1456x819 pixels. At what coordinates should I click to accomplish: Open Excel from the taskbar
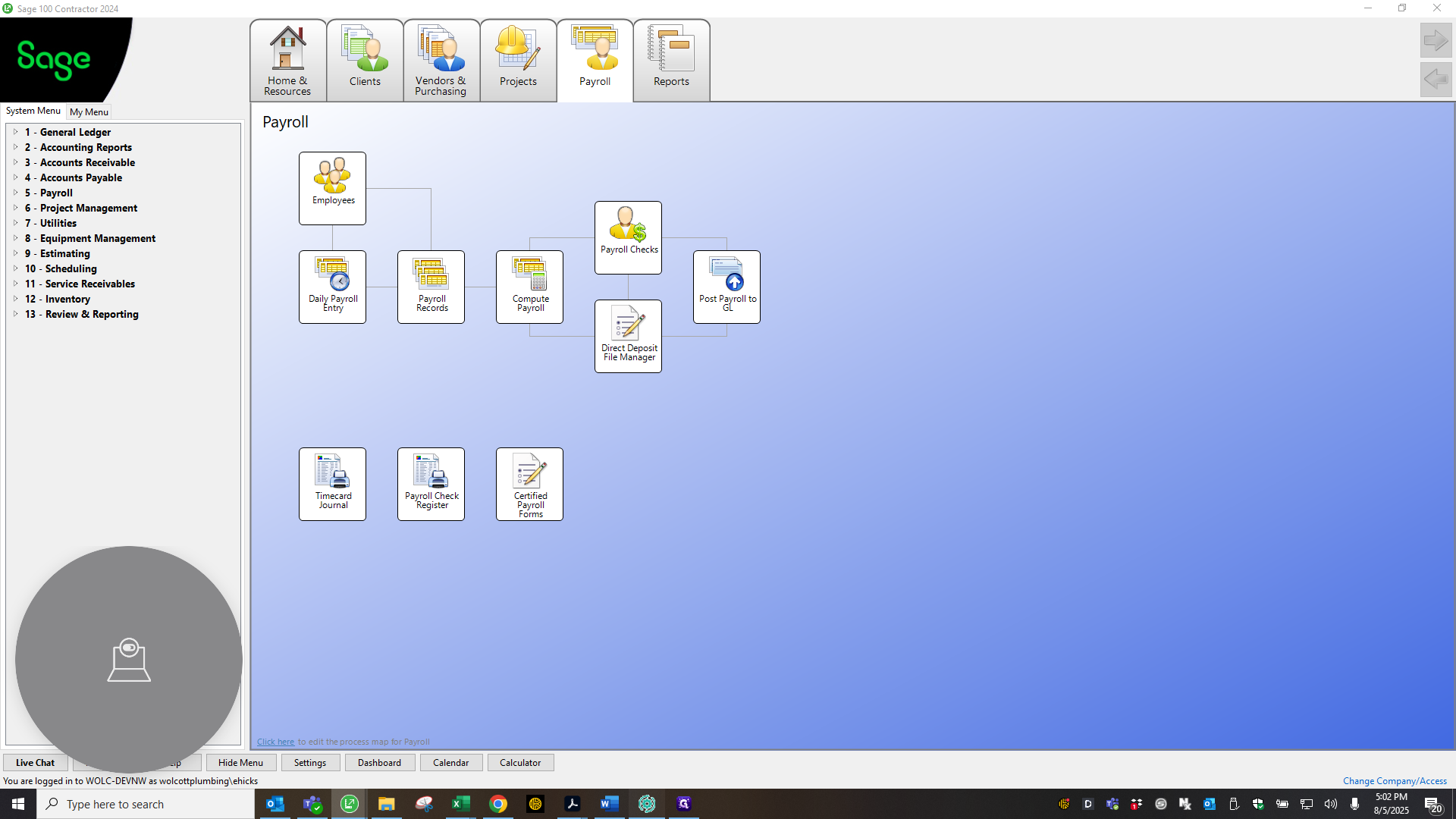[x=461, y=804]
